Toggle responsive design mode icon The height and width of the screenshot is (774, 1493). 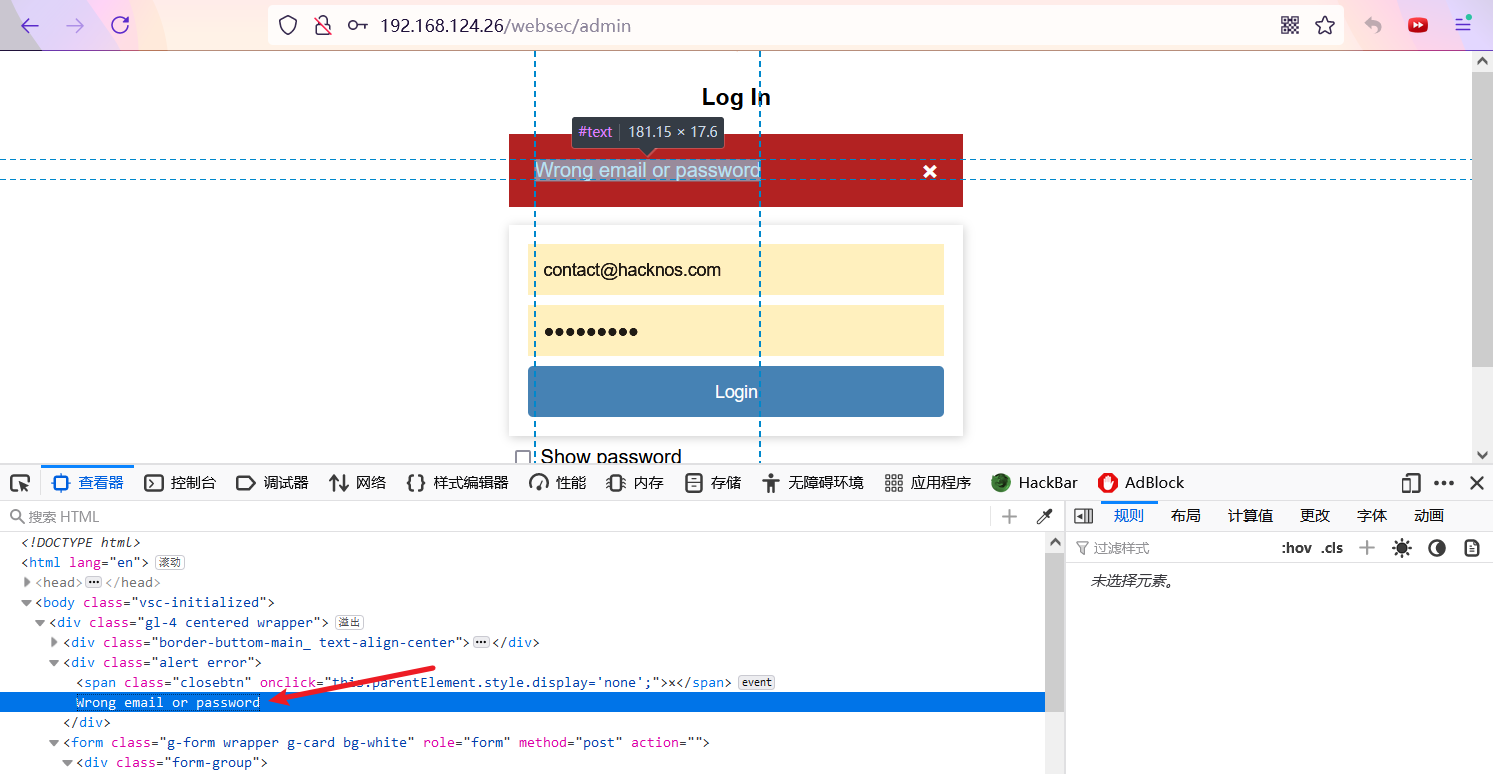(x=1411, y=483)
